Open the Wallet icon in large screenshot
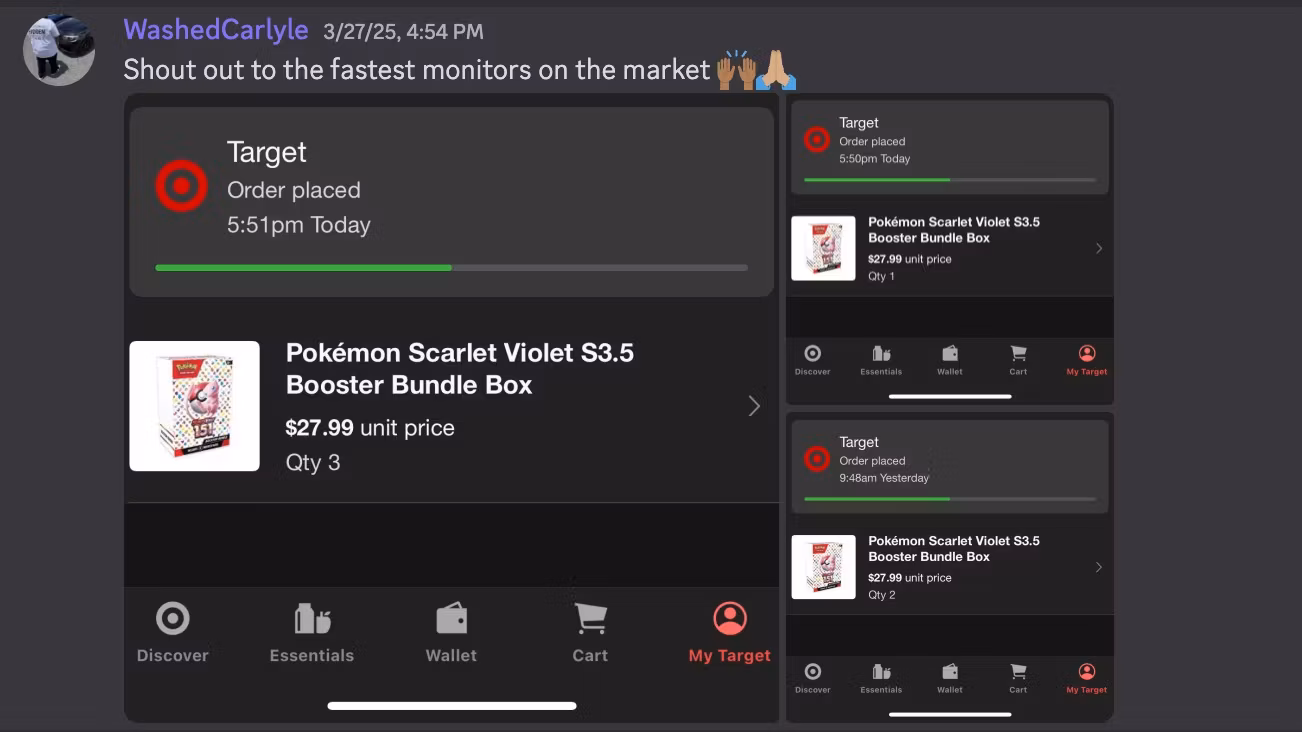Screen dimensions: 1302x732 click(451, 619)
